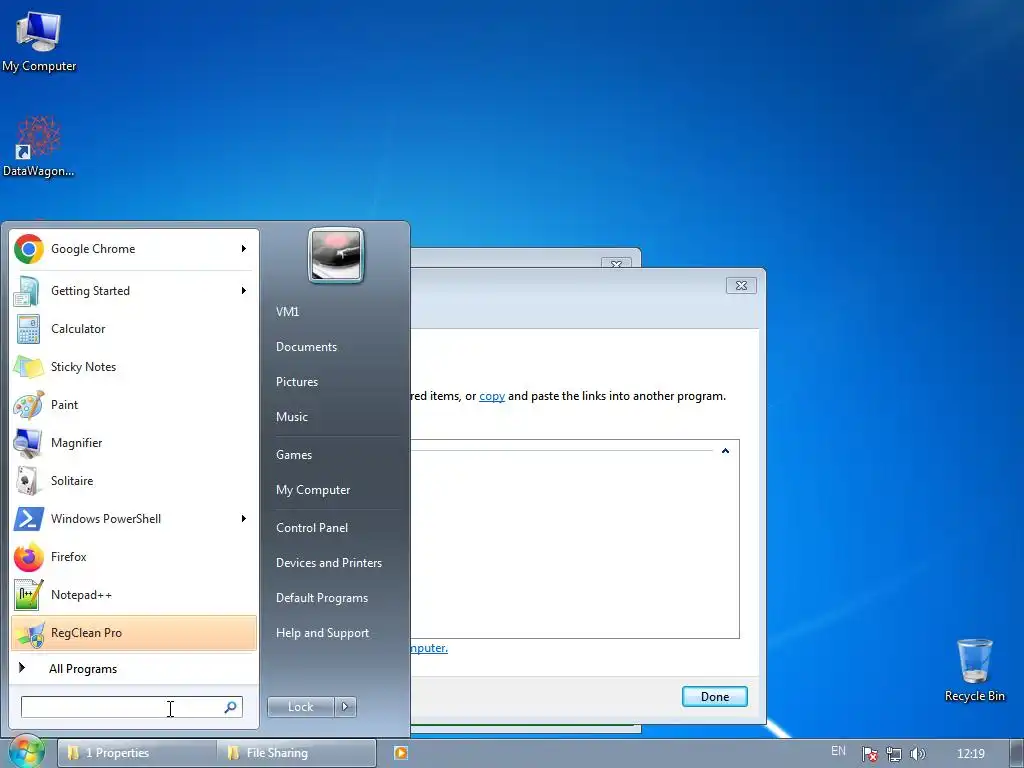The image size is (1024, 768).
Task: Click the Getting Started icon
Action: [x=27, y=291]
